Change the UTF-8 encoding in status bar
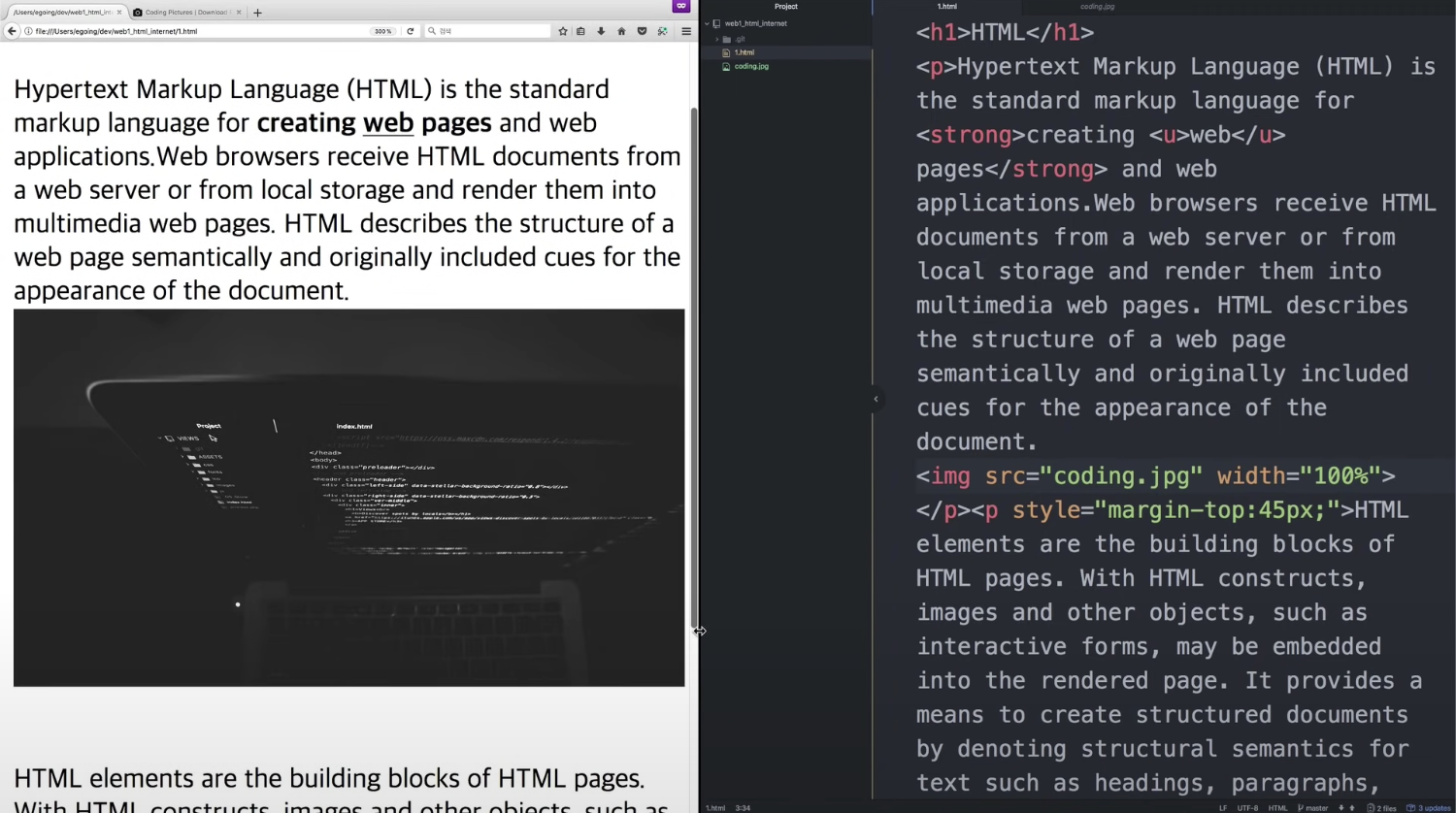 click(x=1247, y=807)
